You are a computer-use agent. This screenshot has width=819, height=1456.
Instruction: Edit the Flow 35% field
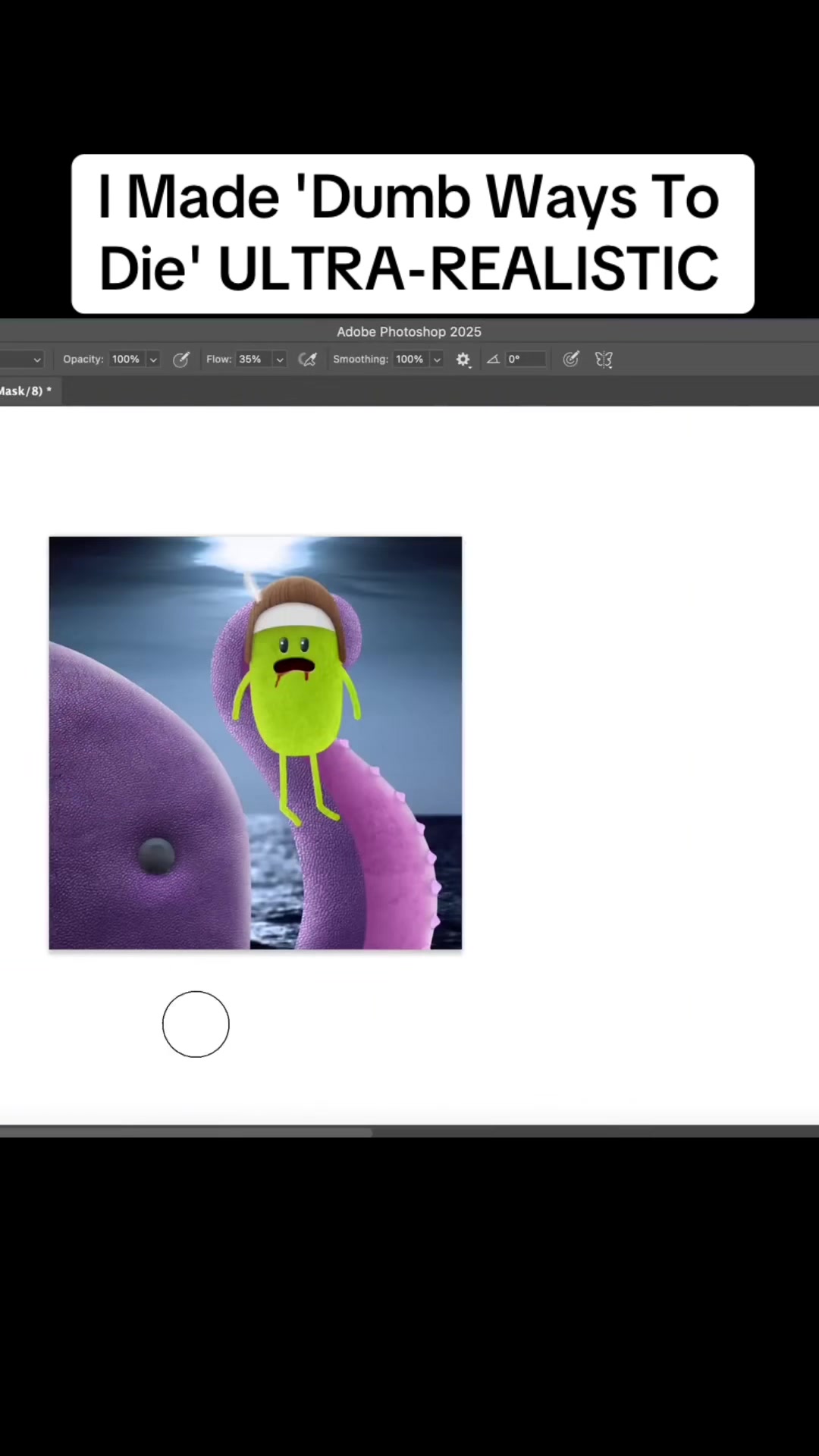pyautogui.click(x=254, y=359)
